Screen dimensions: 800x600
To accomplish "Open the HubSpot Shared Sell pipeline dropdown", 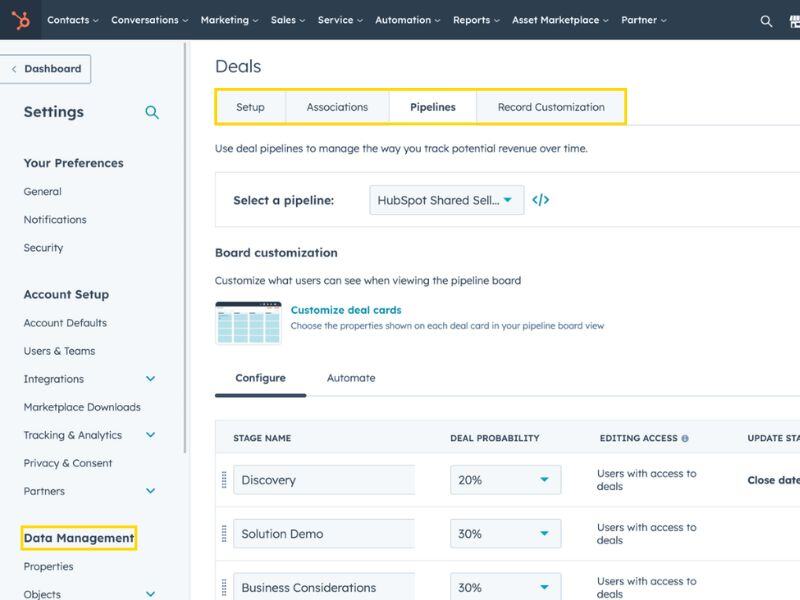I will point(446,200).
